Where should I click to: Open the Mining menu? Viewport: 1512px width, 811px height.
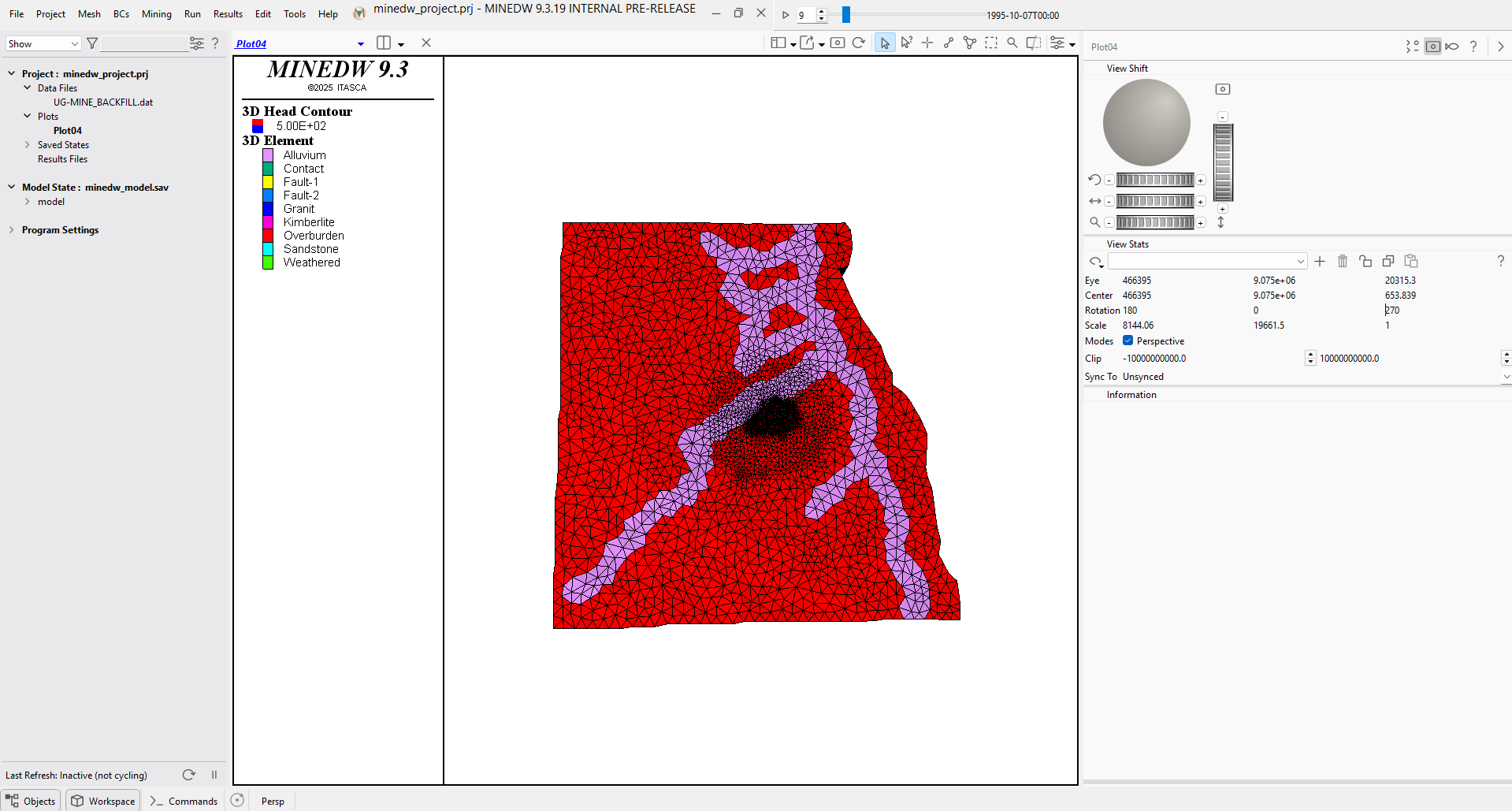156,14
